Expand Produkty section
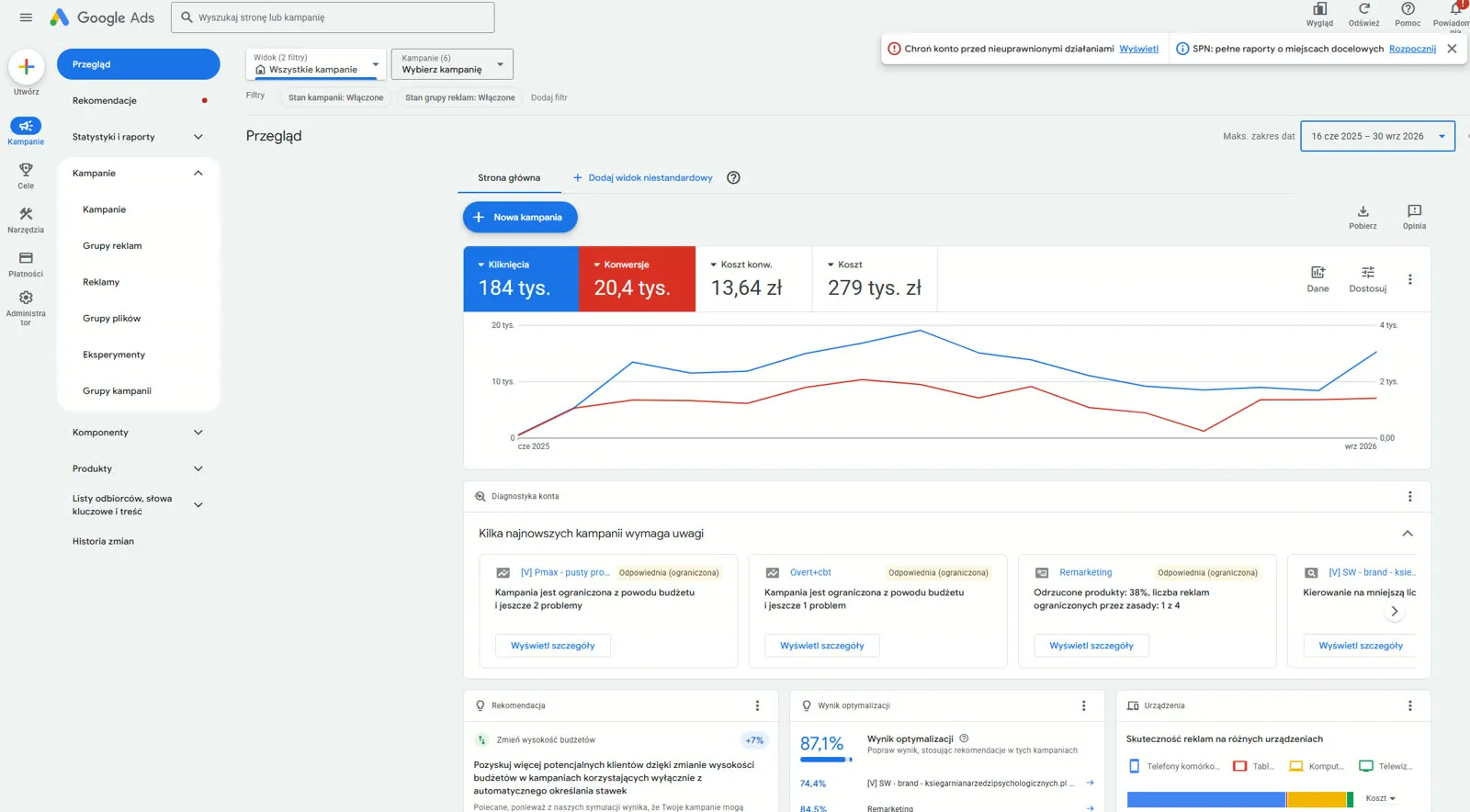 point(198,468)
